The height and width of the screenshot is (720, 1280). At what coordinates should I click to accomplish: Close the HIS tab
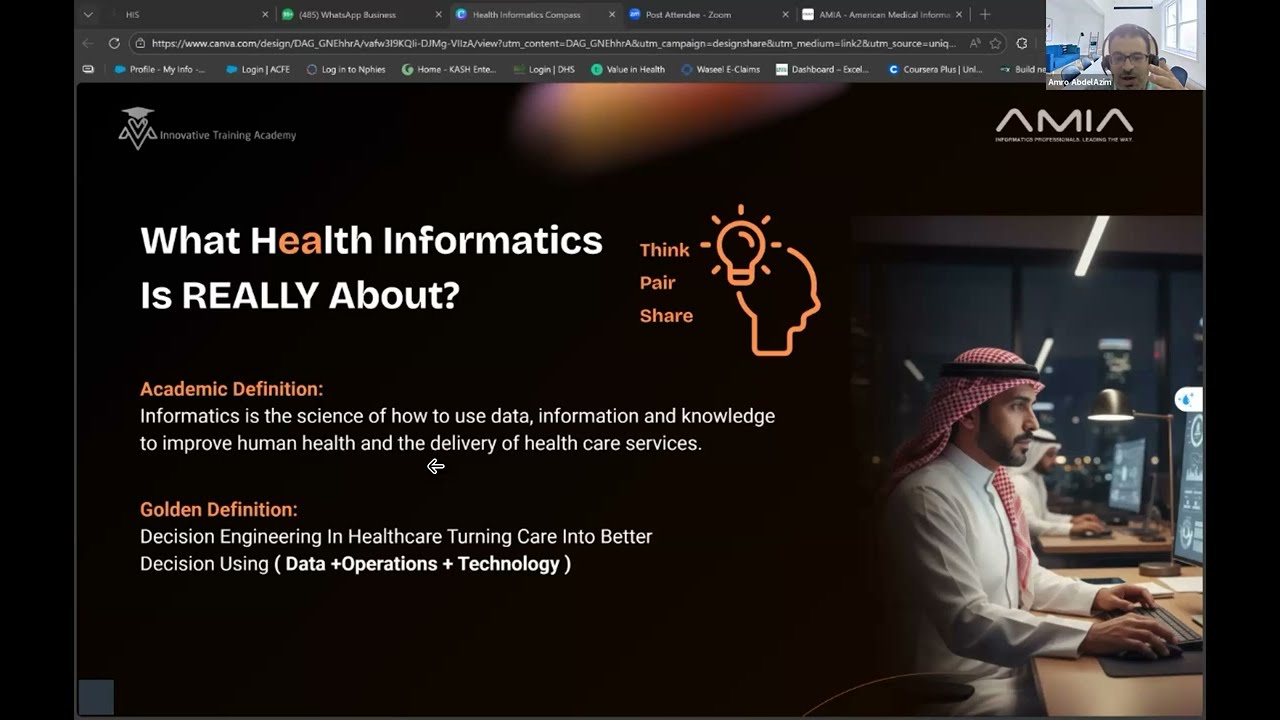(x=265, y=15)
